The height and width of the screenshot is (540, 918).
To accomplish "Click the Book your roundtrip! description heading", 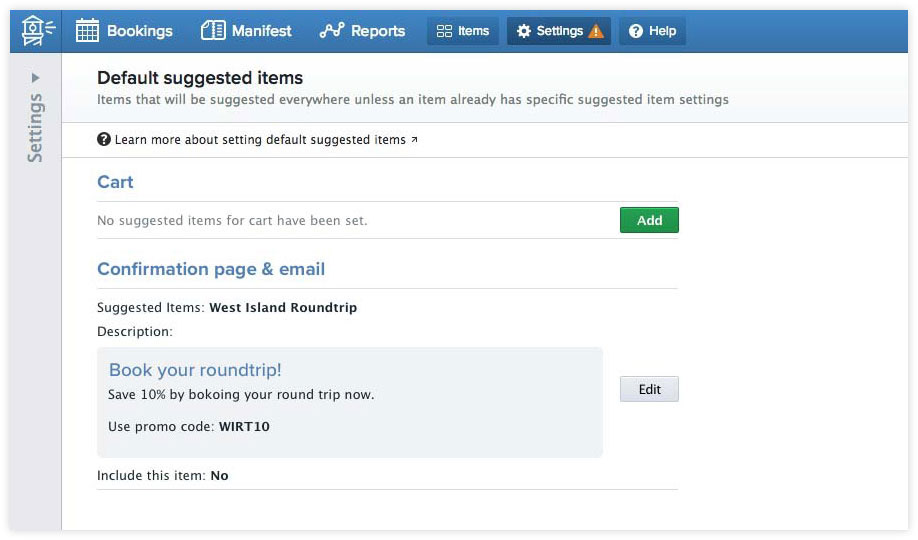I will [x=195, y=370].
